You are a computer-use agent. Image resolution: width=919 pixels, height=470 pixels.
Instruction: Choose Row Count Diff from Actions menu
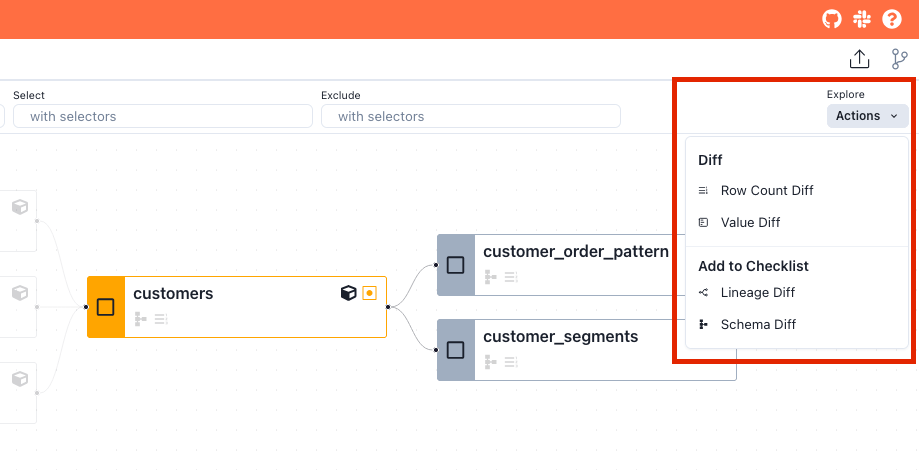pos(767,190)
